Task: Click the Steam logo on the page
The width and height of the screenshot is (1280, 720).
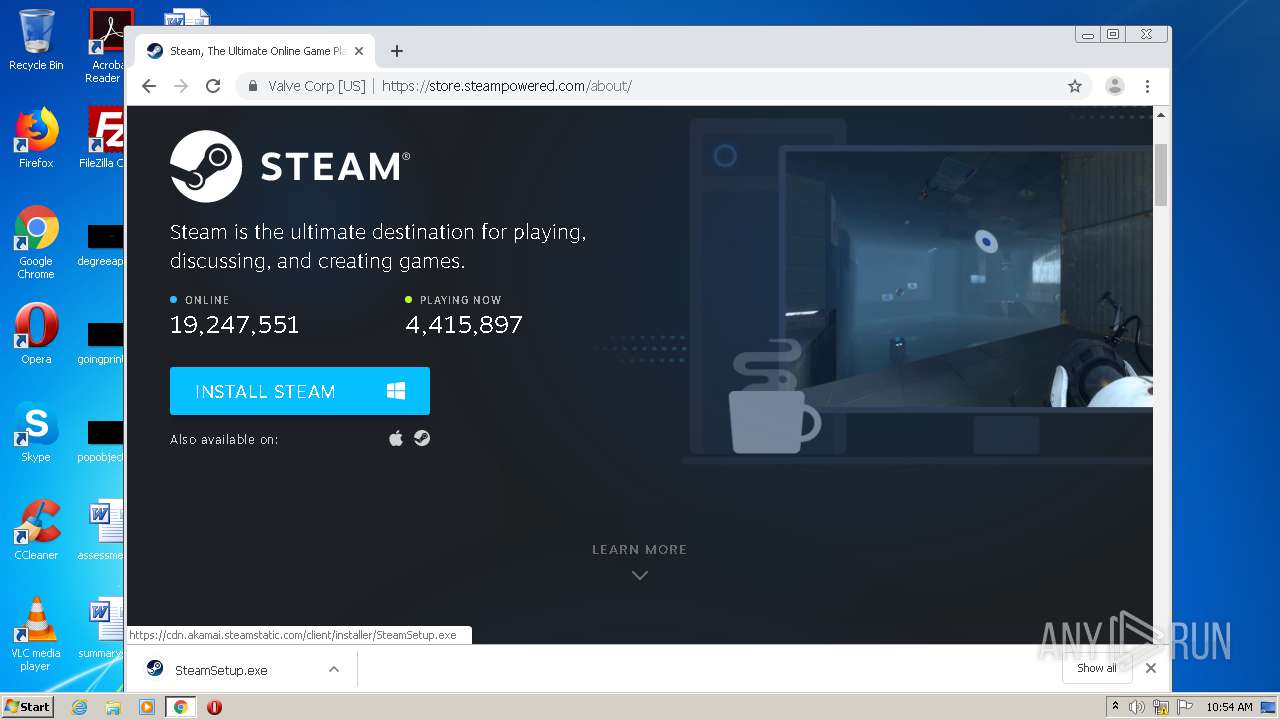Action: [290, 166]
